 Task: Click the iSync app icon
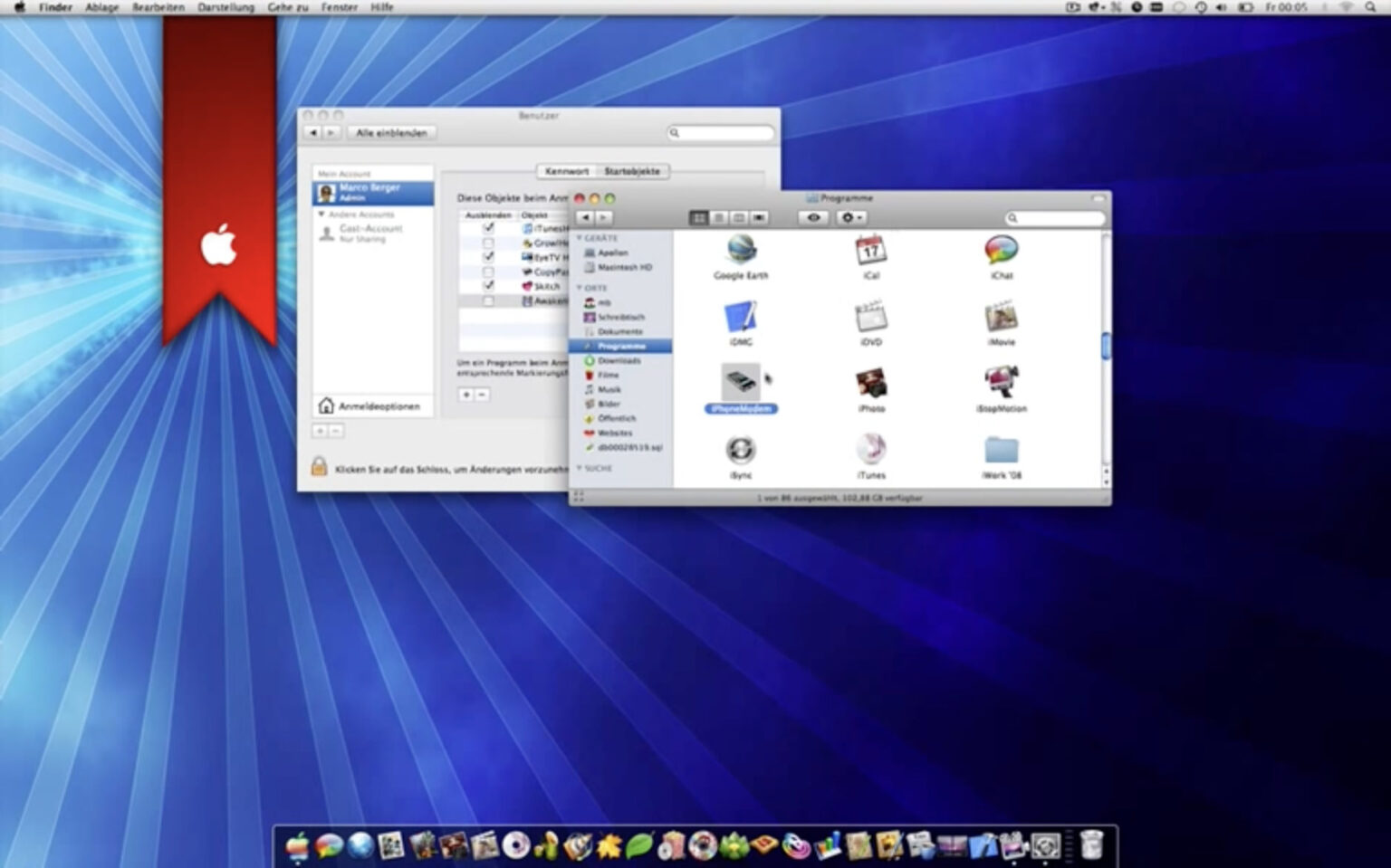point(741,450)
